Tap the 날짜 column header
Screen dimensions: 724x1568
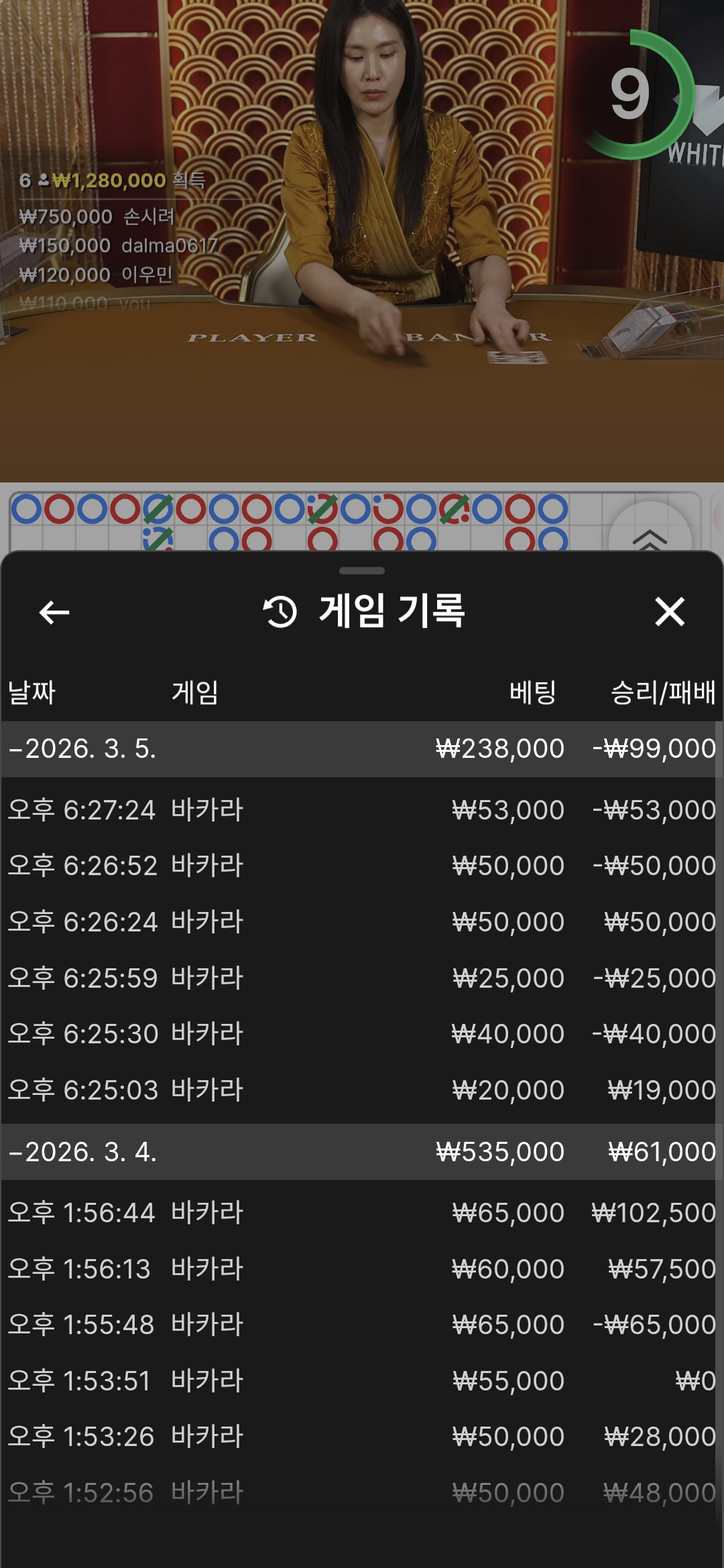click(x=32, y=692)
